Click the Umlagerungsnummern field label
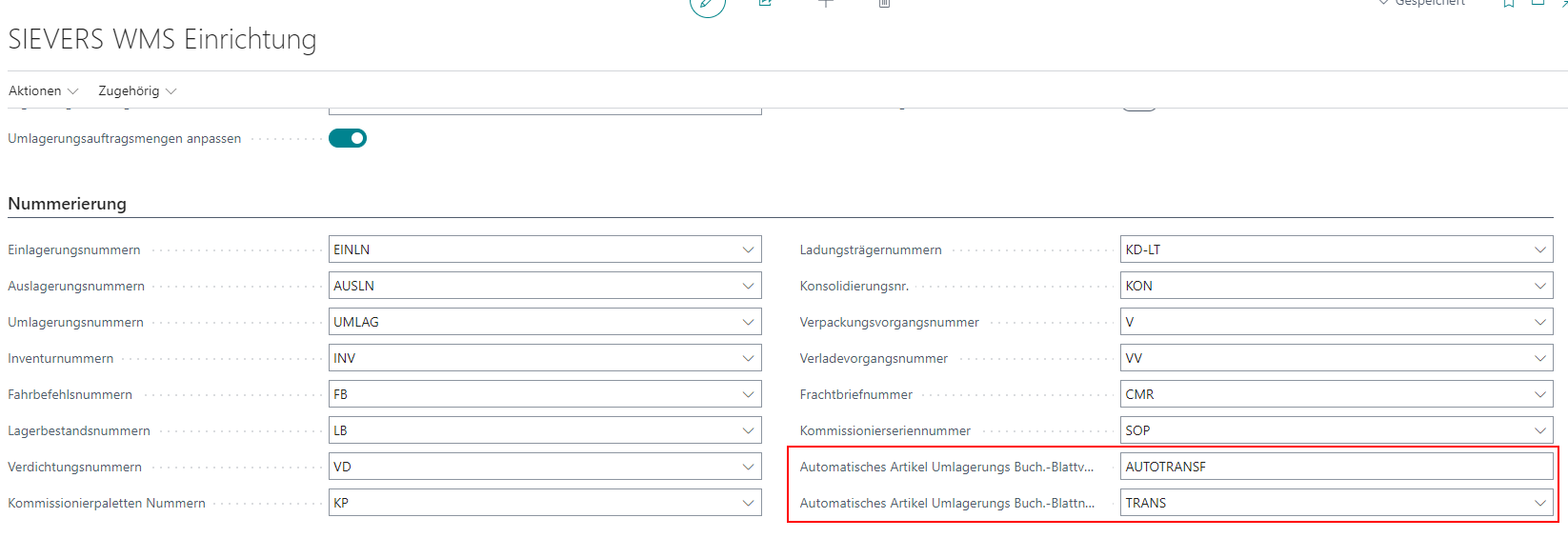Screen dimensions: 1568x558 [x=76, y=323]
